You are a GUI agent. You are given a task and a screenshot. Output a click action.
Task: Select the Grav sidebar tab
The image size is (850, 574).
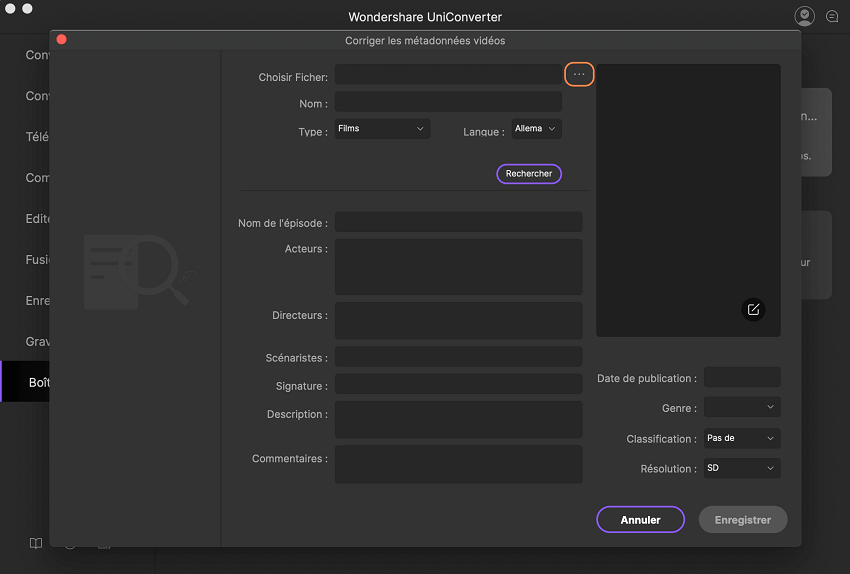pyautogui.click(x=25, y=341)
